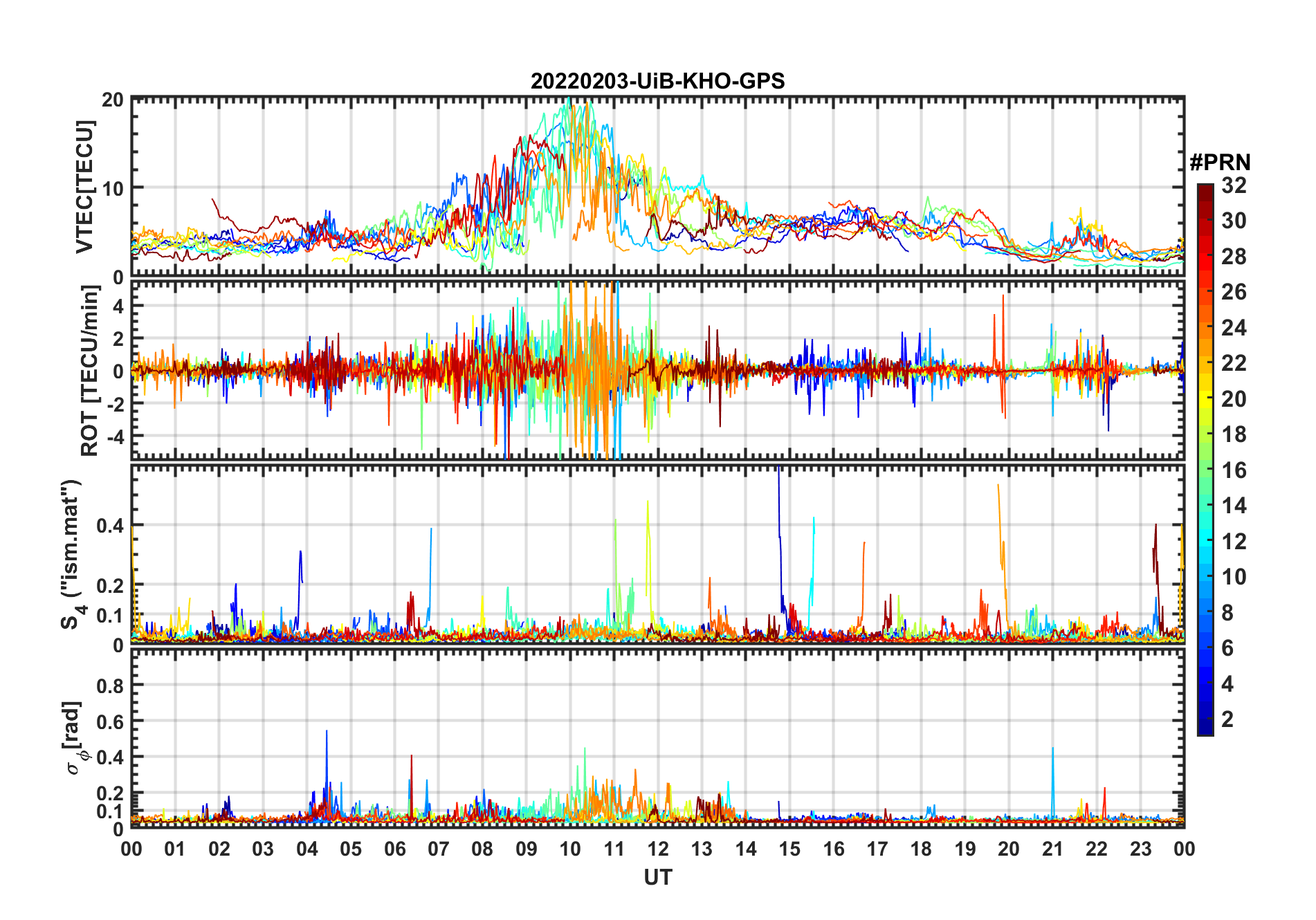
Task: Click the plot title 20220203-UiB-KHO-GPS
Action: pyautogui.click(x=657, y=82)
